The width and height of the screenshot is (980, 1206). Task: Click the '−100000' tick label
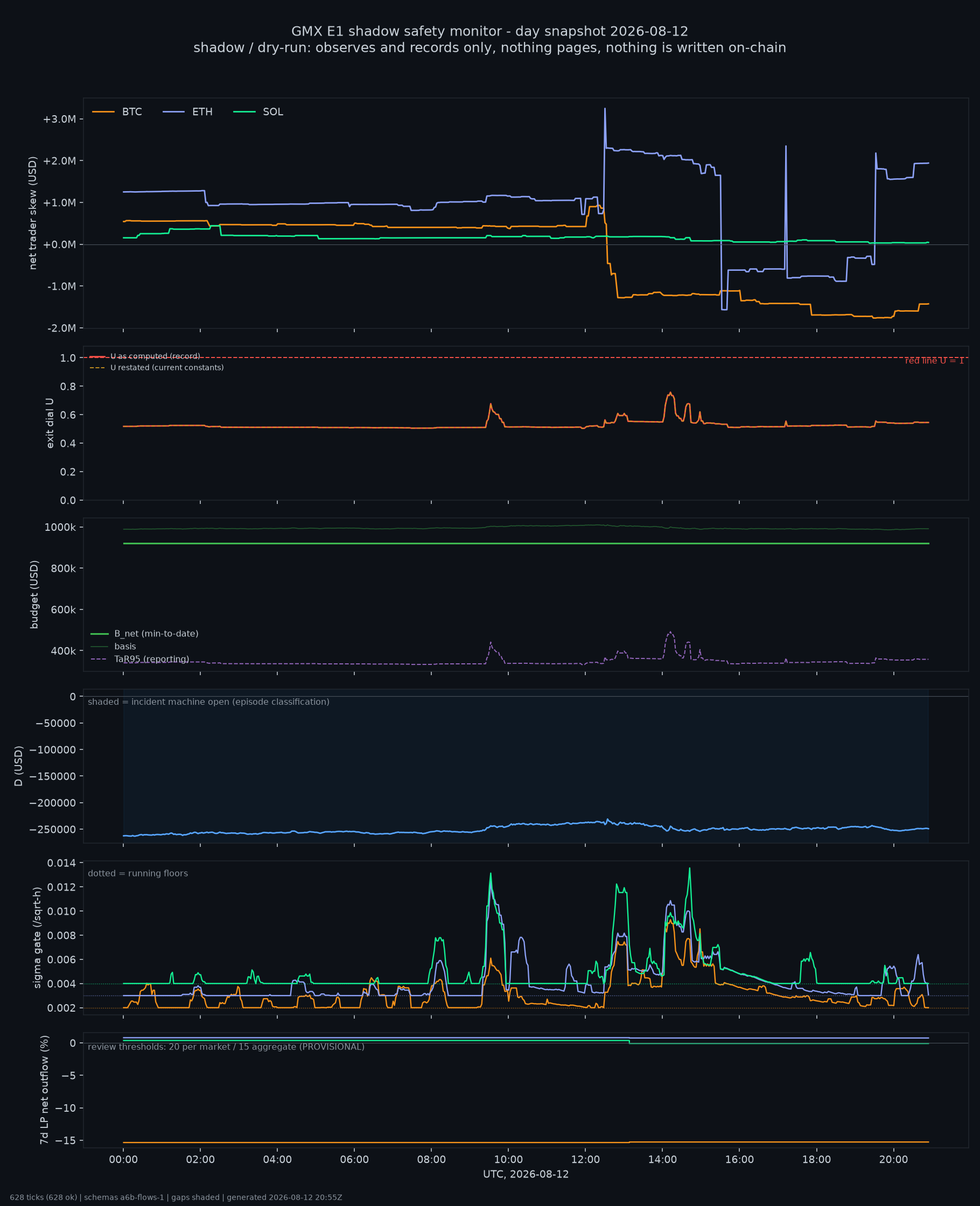point(53,749)
